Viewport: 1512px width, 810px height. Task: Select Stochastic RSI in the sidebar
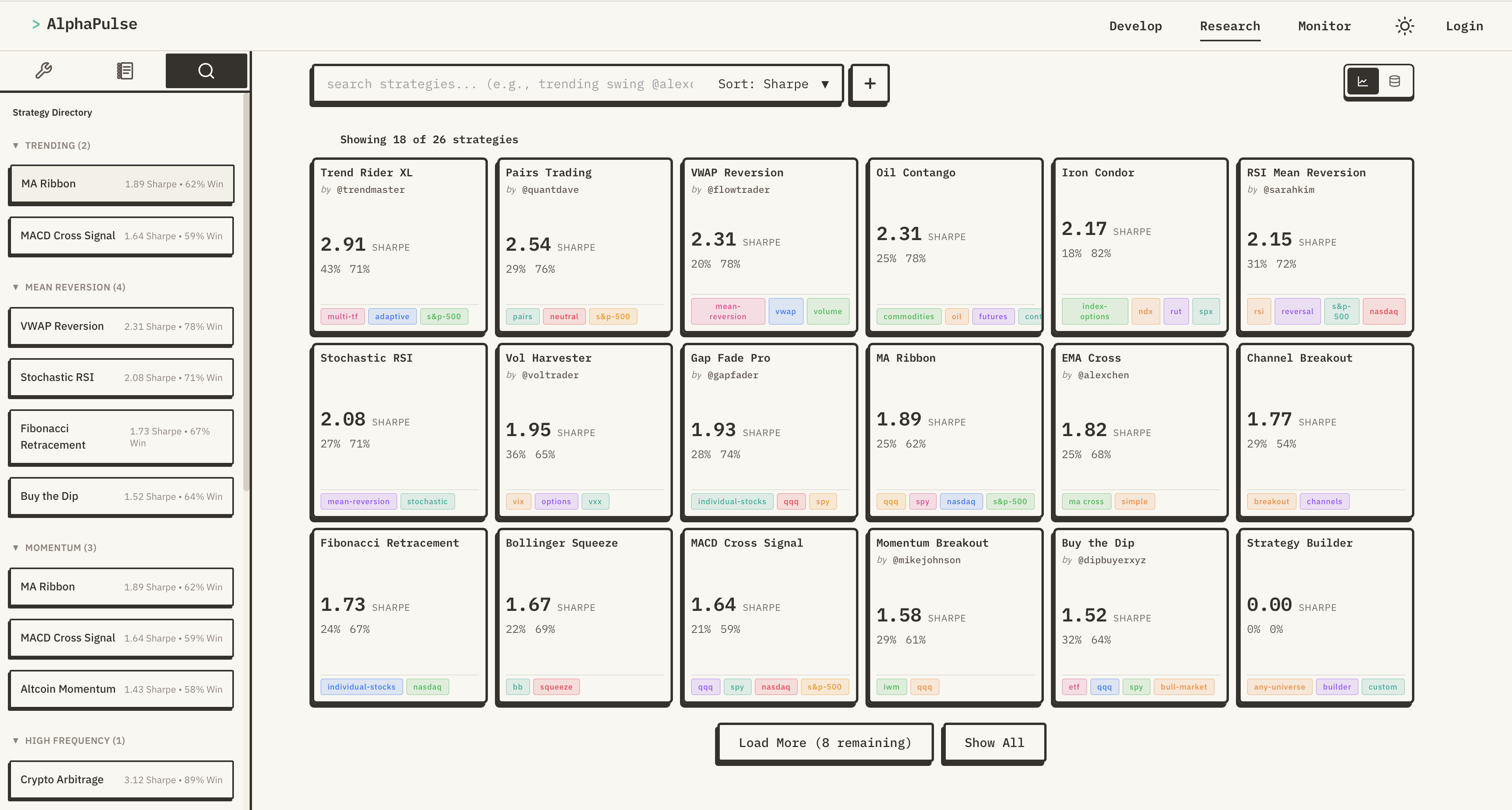122,378
